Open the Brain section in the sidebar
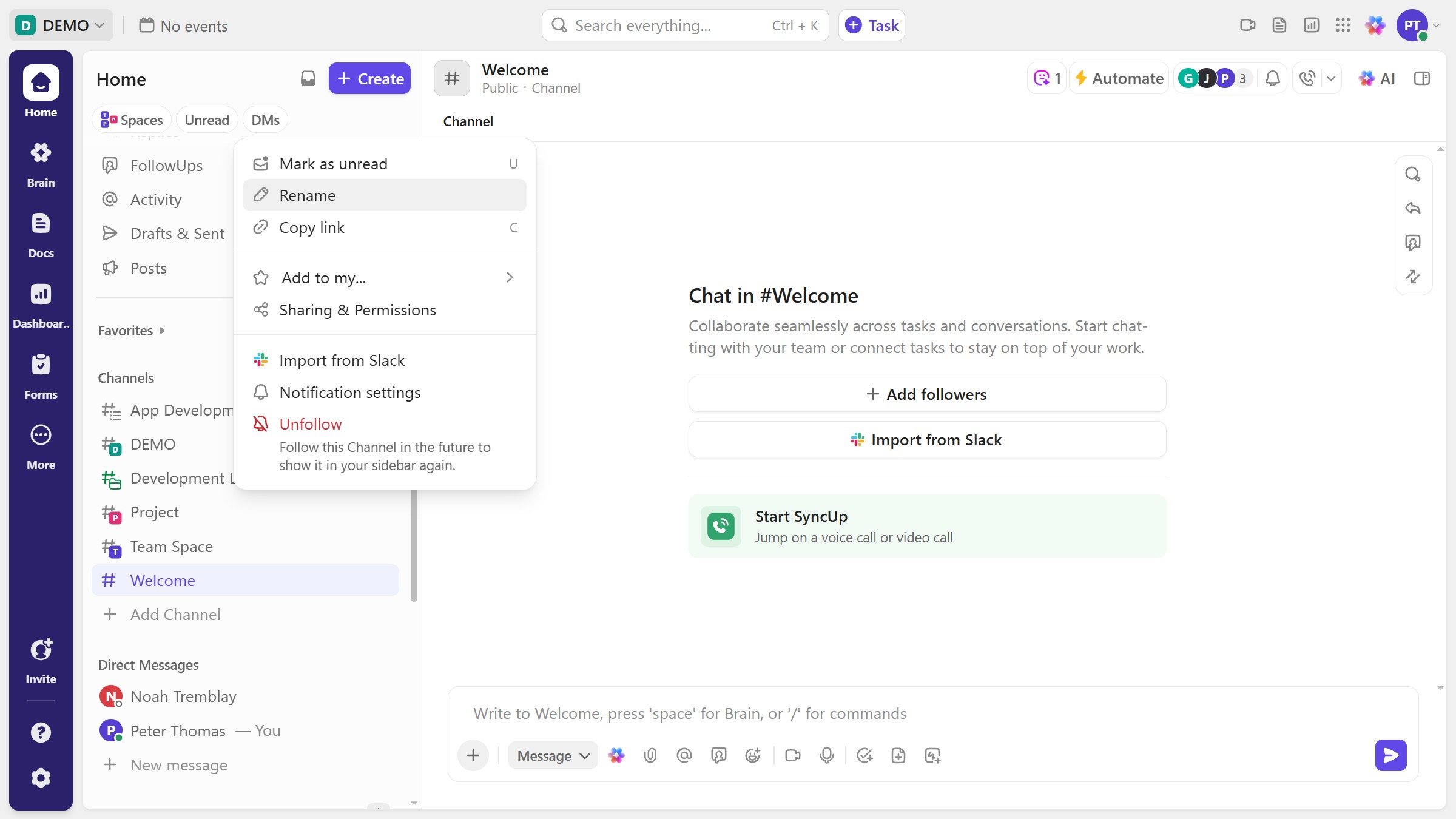 41,163
